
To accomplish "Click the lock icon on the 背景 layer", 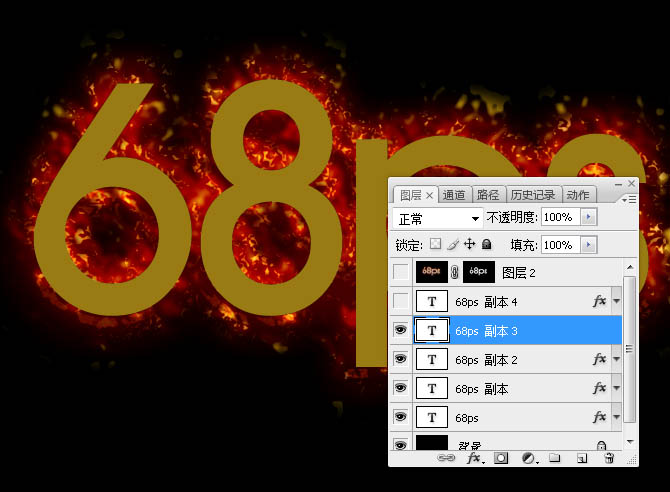I will pos(601,446).
